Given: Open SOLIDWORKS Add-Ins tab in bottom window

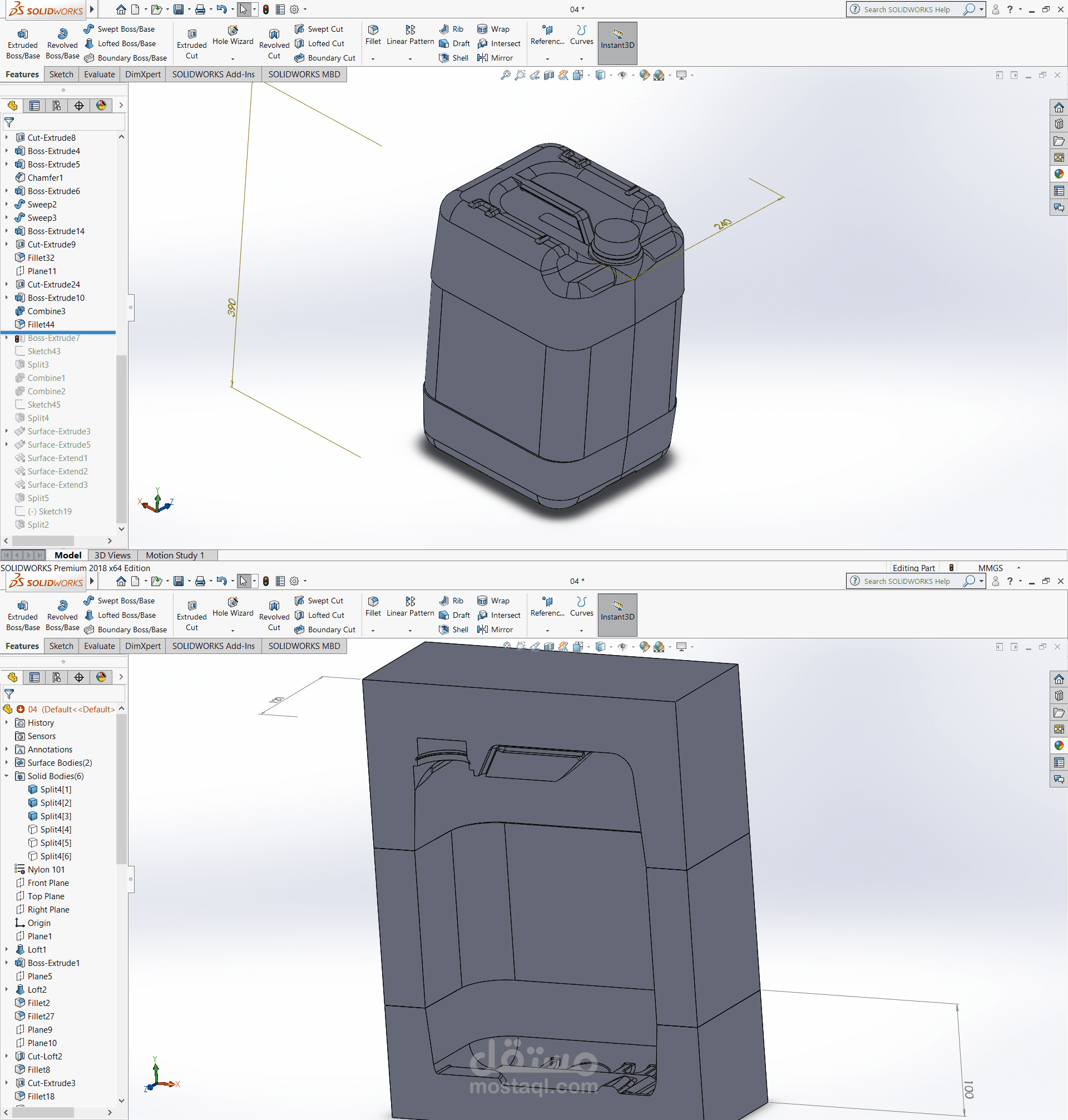Looking at the screenshot, I should pos(214,646).
